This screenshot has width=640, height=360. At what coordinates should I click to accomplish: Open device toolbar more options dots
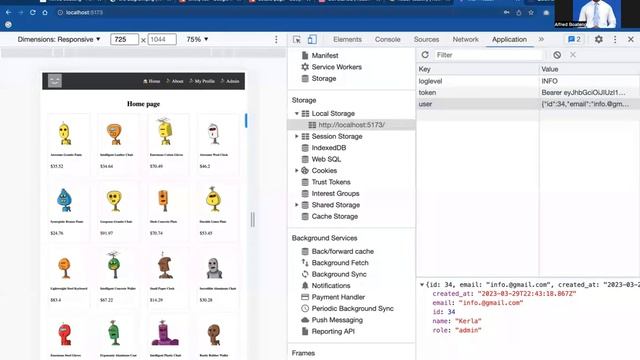[276, 40]
